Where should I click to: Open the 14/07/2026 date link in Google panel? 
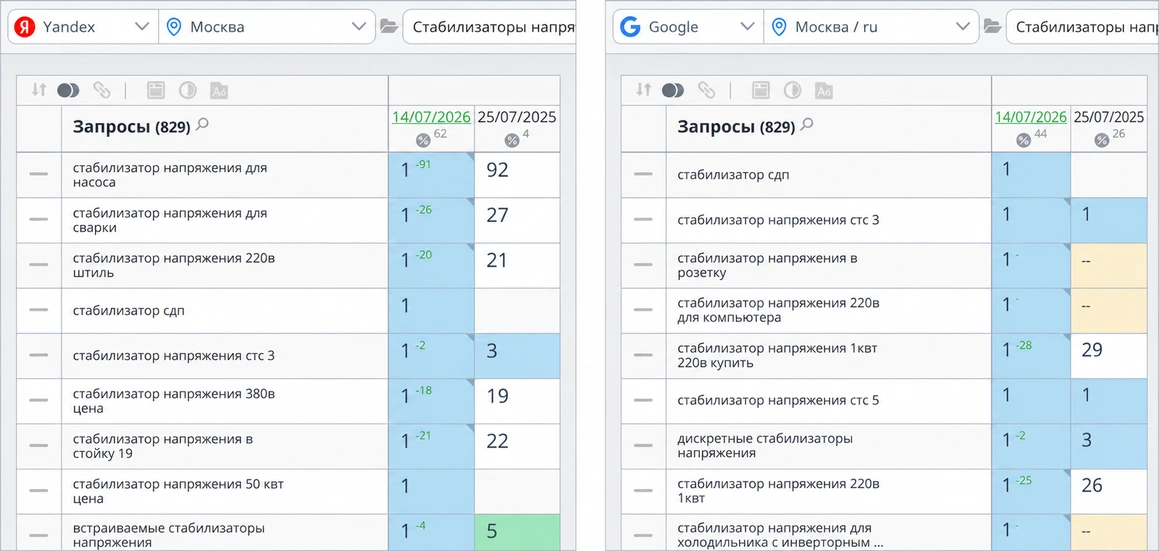click(1031, 118)
